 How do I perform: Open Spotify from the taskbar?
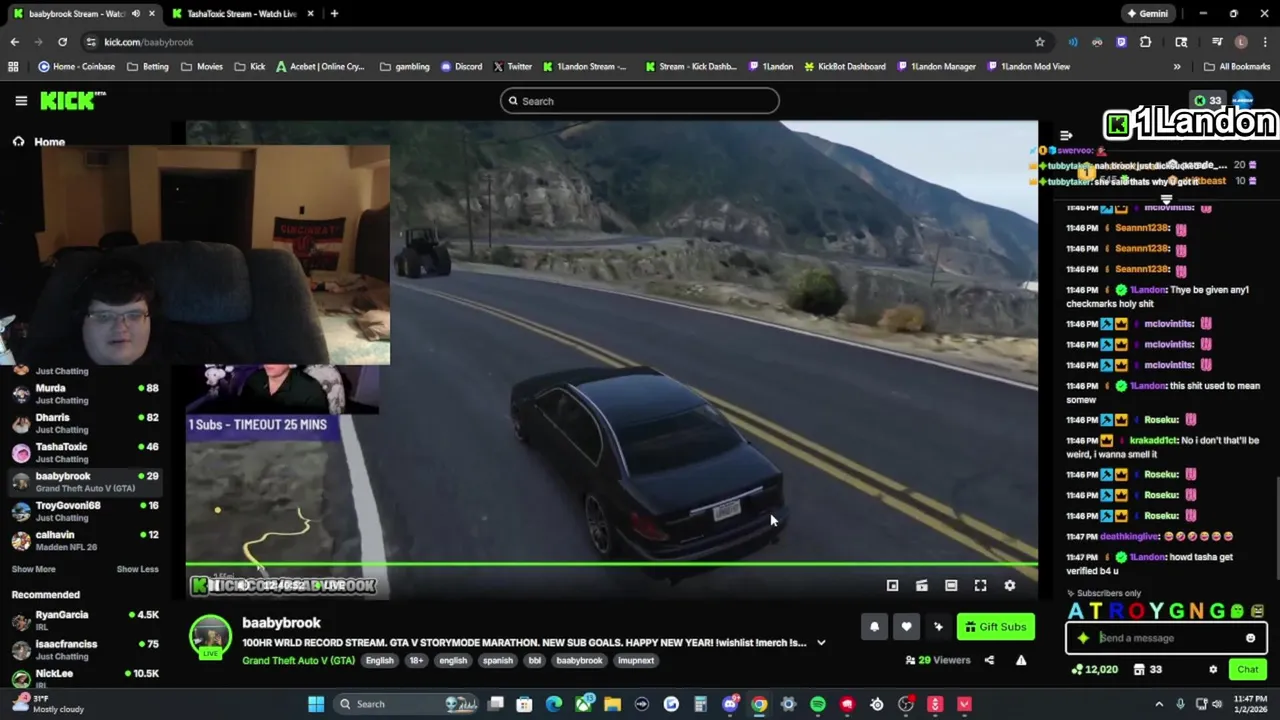[818, 704]
